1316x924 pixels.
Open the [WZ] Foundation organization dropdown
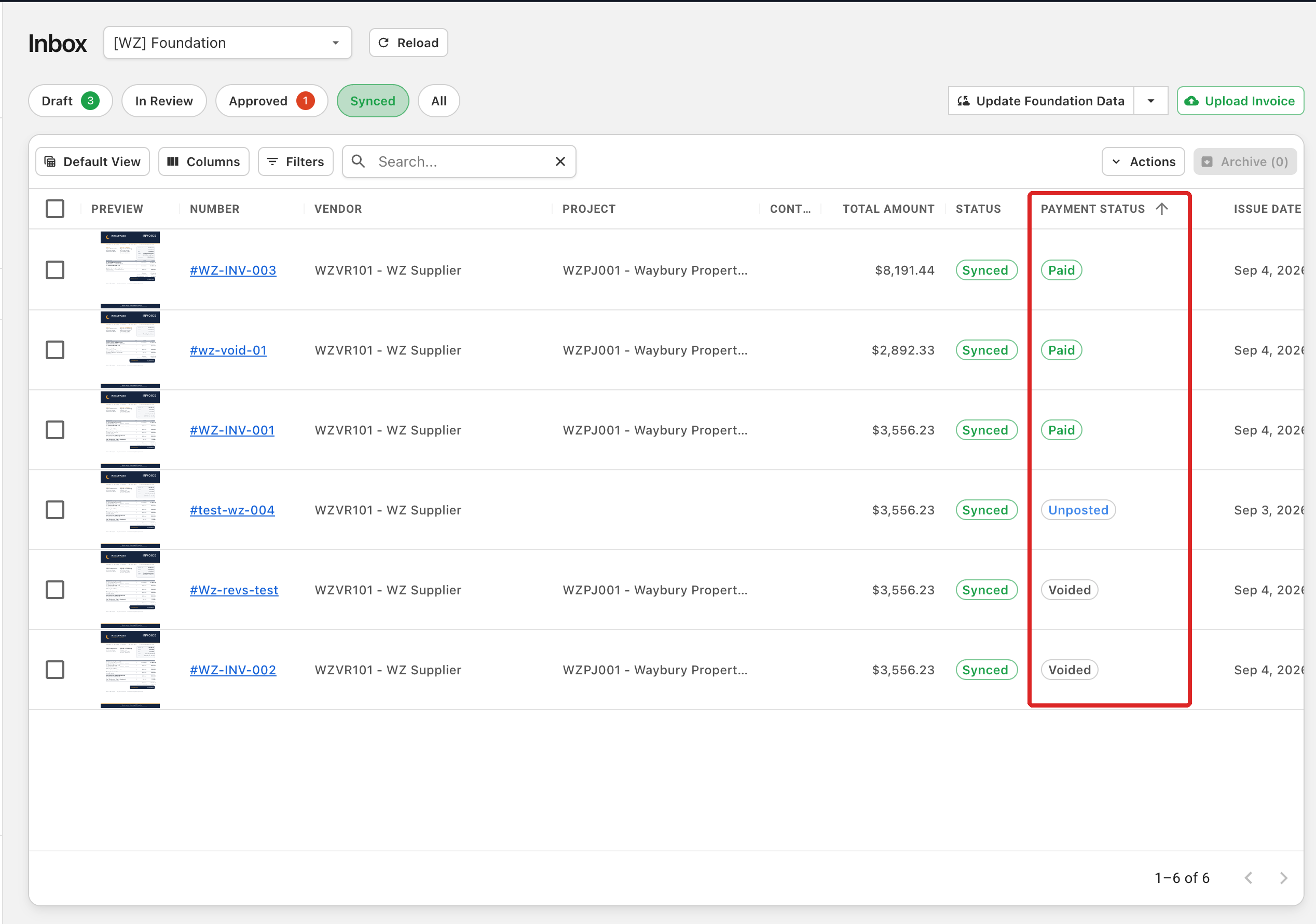pos(227,43)
